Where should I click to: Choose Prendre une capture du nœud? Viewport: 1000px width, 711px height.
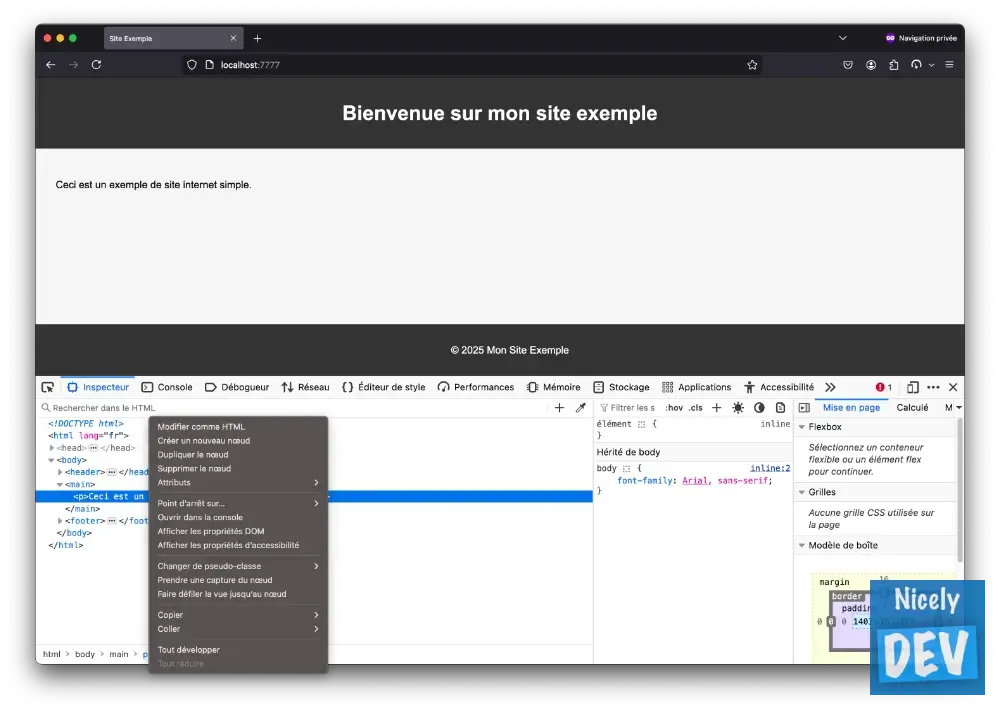(238, 580)
